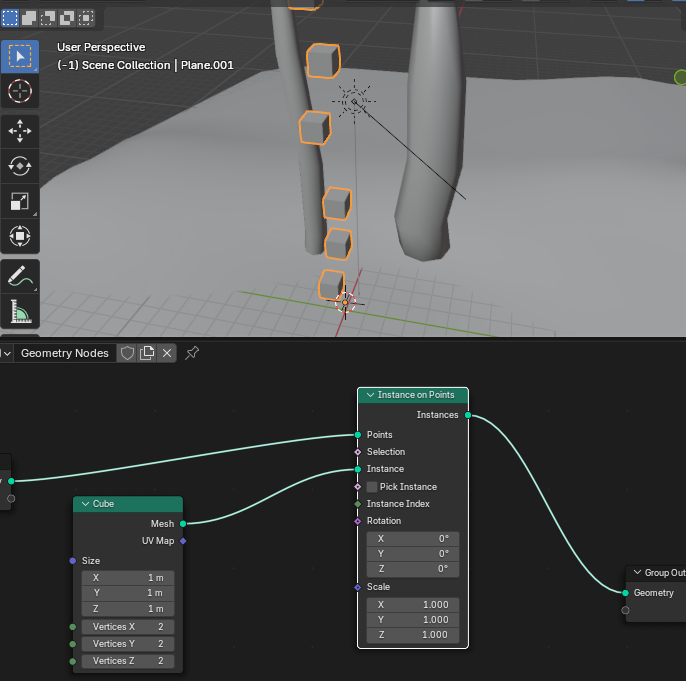Set selection mode to Subtract

pyautogui.click(x=48, y=18)
